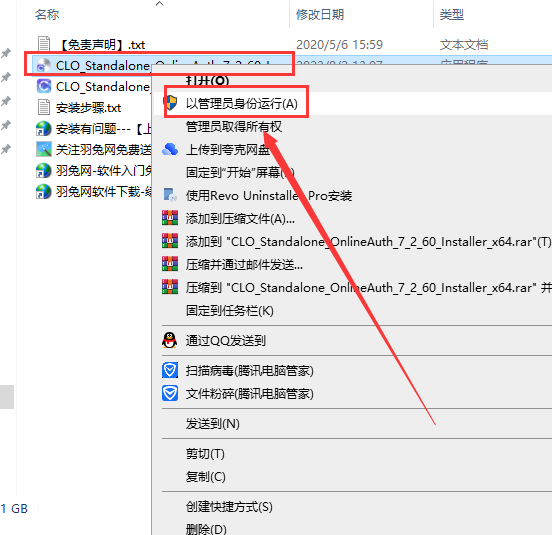Click the 【免责声明】.txt document icon
The width and height of the screenshot is (552, 535).
point(44,44)
